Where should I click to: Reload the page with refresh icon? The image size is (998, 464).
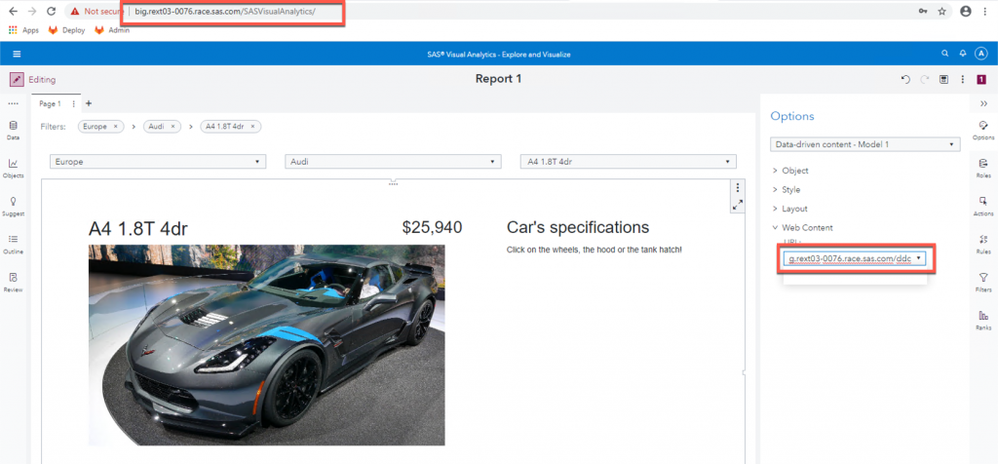tap(52, 11)
